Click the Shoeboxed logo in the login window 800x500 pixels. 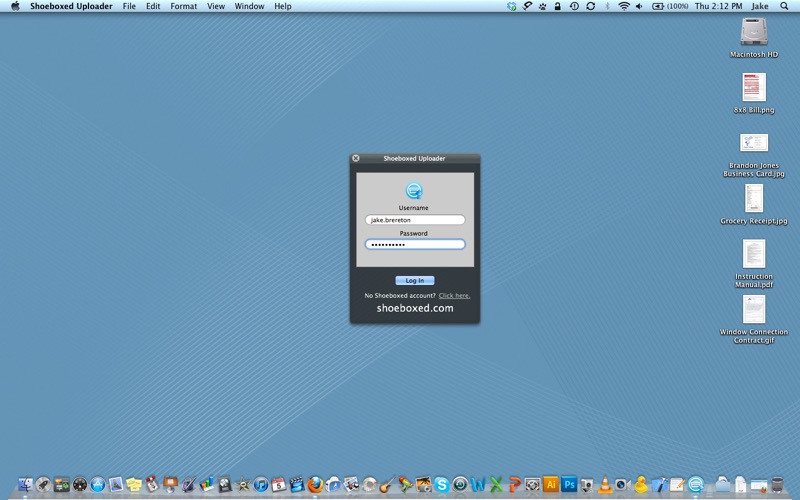(414, 190)
